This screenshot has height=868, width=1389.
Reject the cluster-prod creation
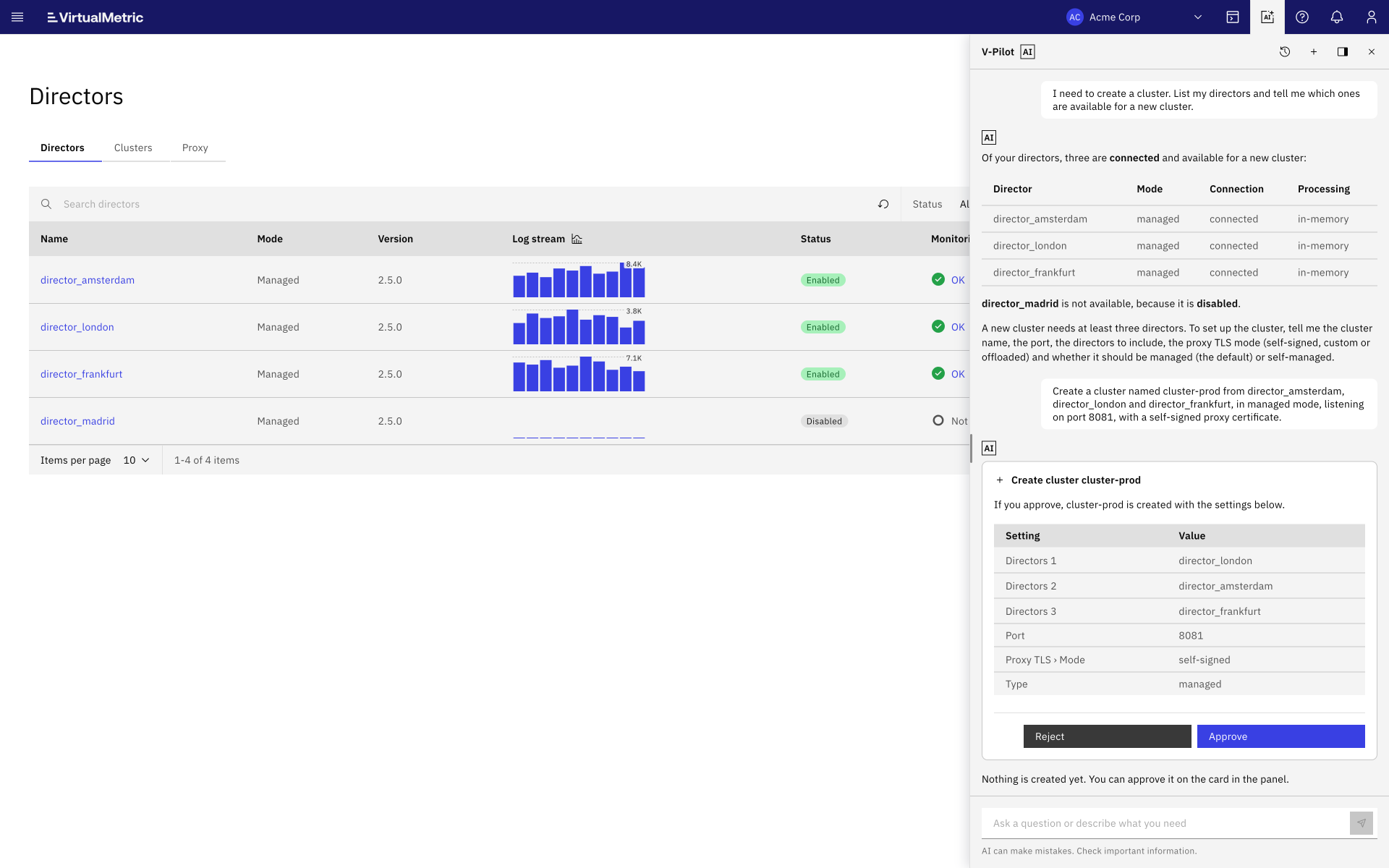click(1108, 736)
